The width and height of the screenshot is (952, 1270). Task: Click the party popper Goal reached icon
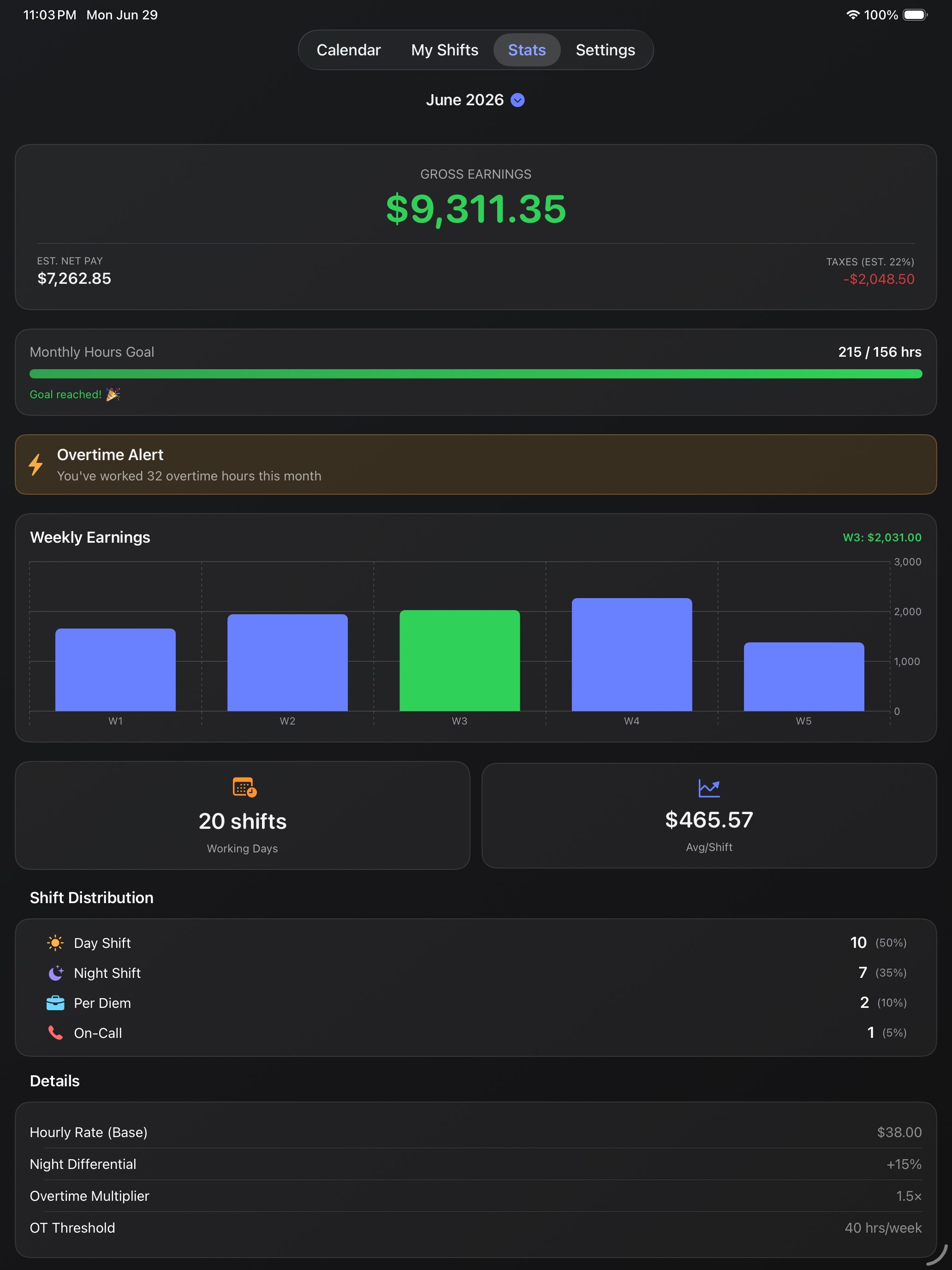click(x=113, y=395)
